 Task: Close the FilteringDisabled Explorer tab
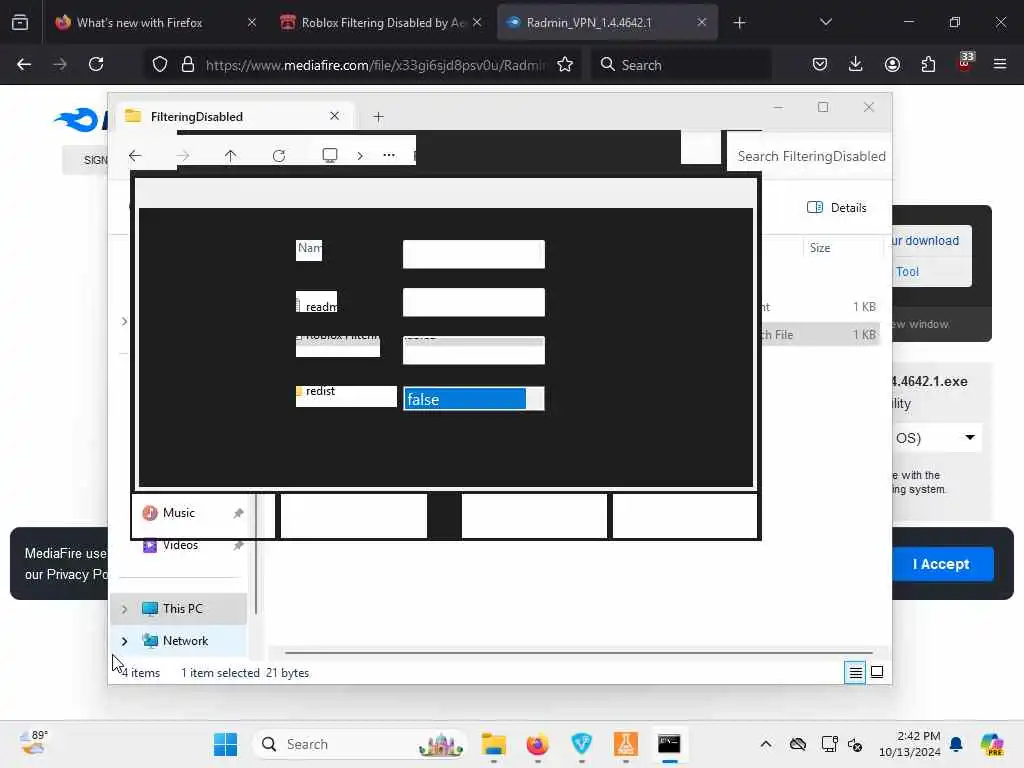tap(334, 116)
